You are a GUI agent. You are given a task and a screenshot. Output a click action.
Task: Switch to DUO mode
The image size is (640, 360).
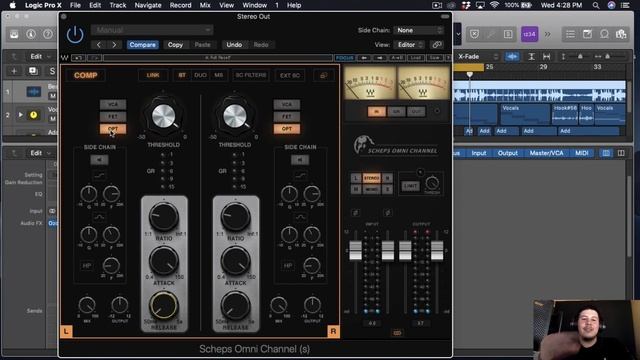tap(200, 76)
